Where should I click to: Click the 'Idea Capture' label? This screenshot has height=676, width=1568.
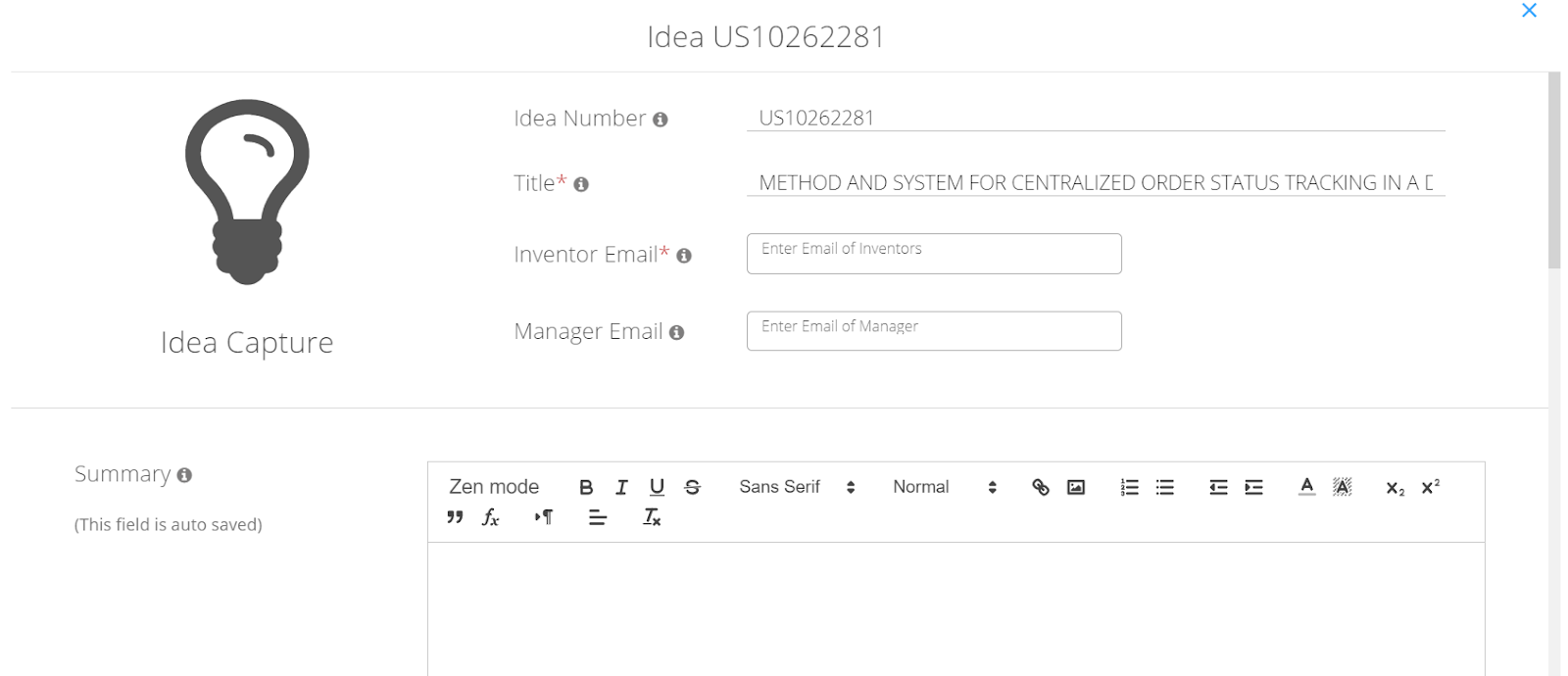coord(247,343)
